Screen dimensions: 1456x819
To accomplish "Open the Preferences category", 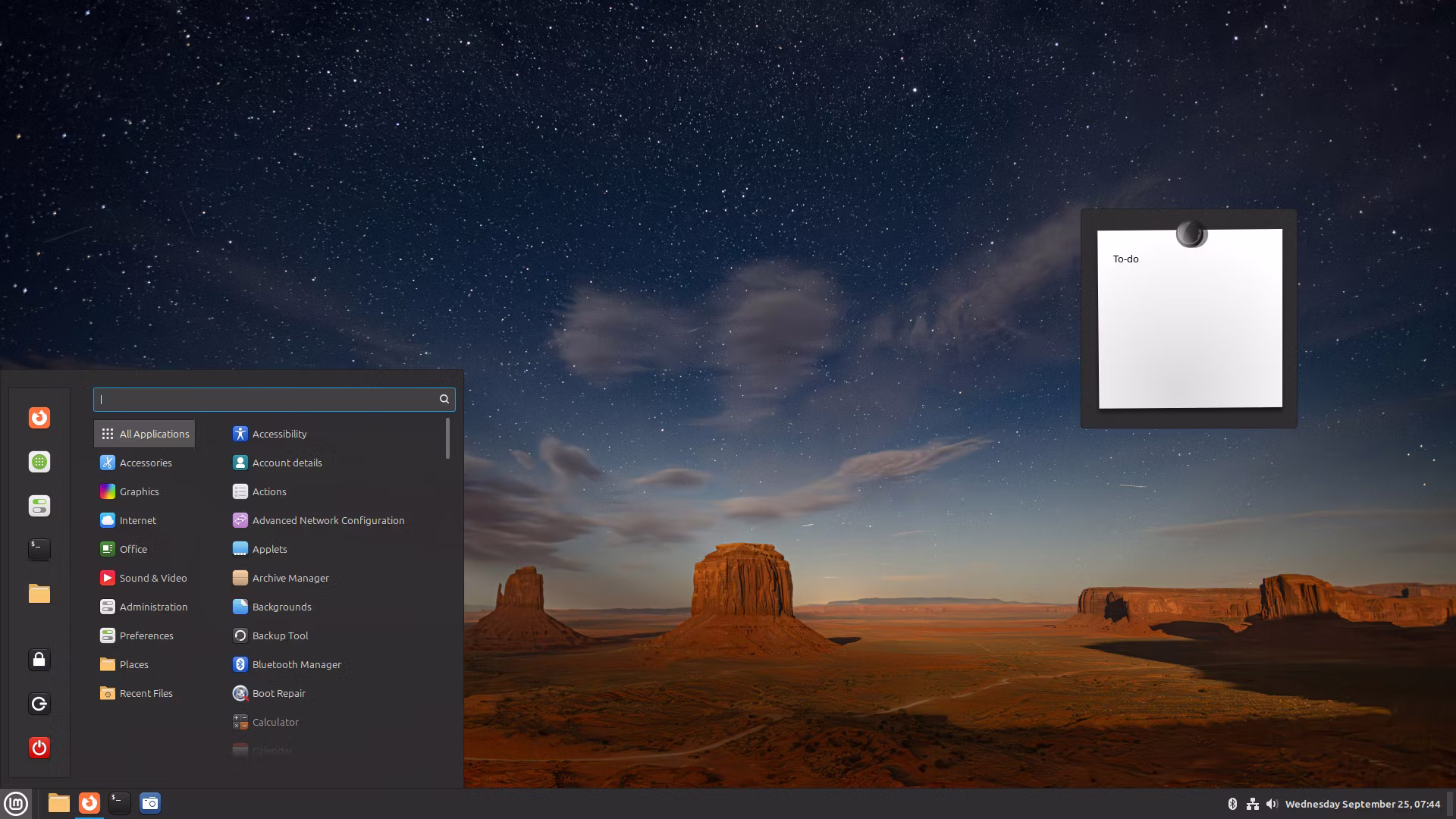I will [x=146, y=635].
